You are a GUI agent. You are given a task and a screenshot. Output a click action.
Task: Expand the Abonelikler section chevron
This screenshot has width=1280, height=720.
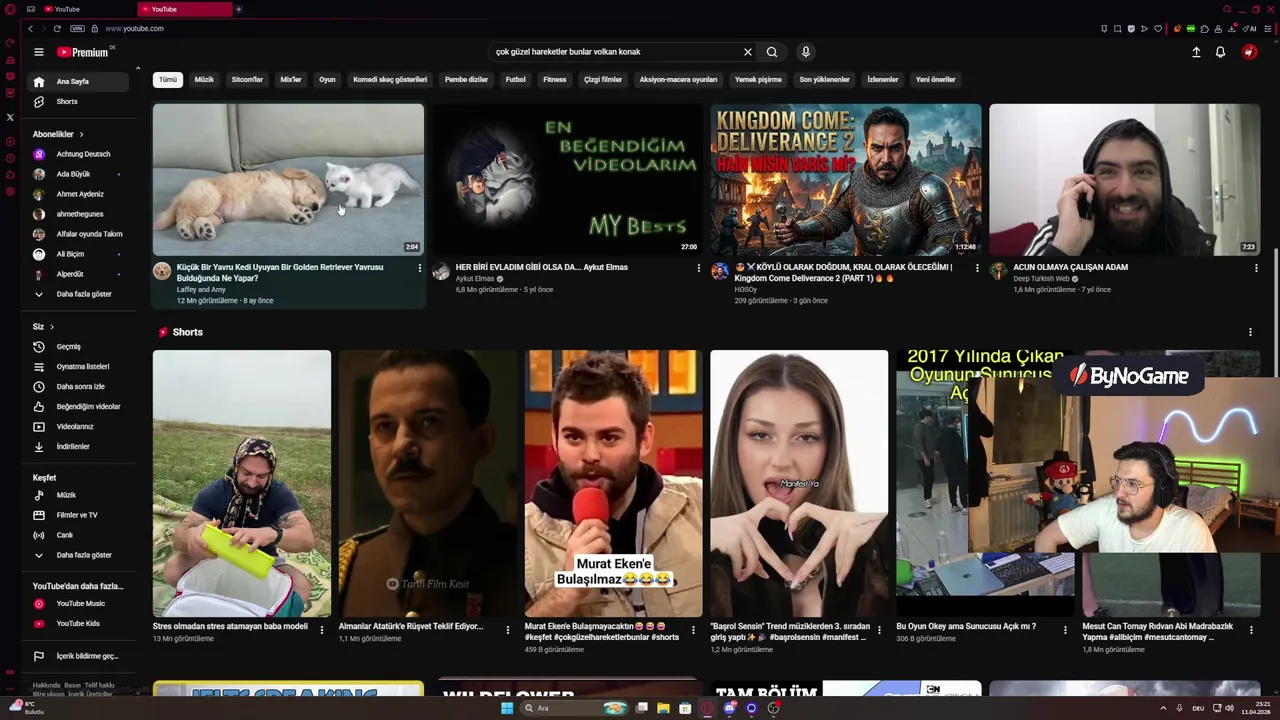(81, 134)
